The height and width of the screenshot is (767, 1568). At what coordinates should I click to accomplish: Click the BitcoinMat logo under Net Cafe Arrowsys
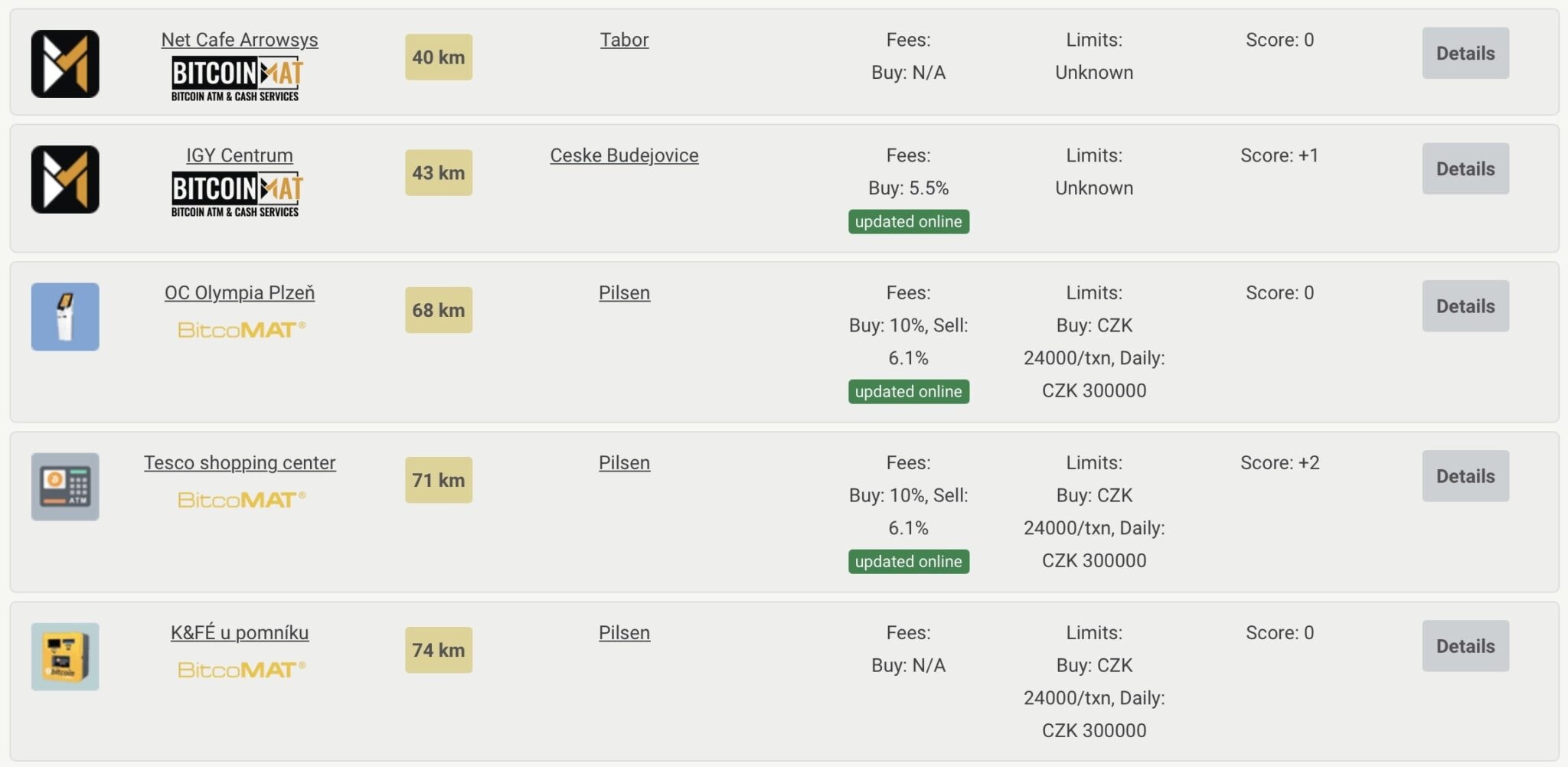pyautogui.click(x=237, y=79)
